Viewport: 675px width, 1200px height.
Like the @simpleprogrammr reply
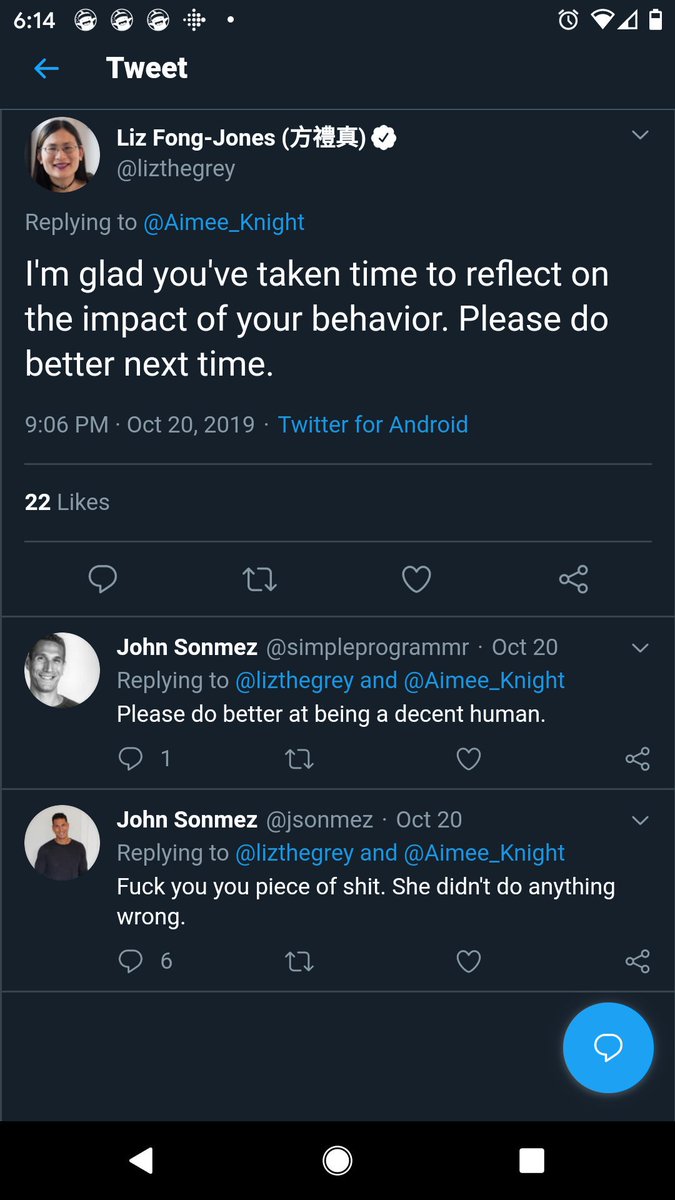click(x=468, y=759)
